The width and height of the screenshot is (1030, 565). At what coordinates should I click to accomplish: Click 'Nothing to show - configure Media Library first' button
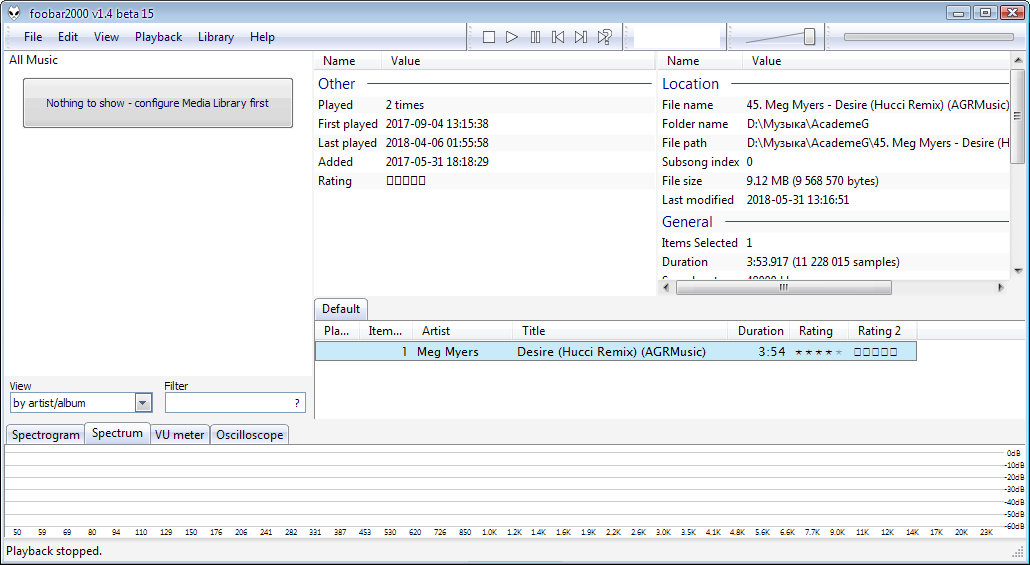pyautogui.click(x=158, y=103)
